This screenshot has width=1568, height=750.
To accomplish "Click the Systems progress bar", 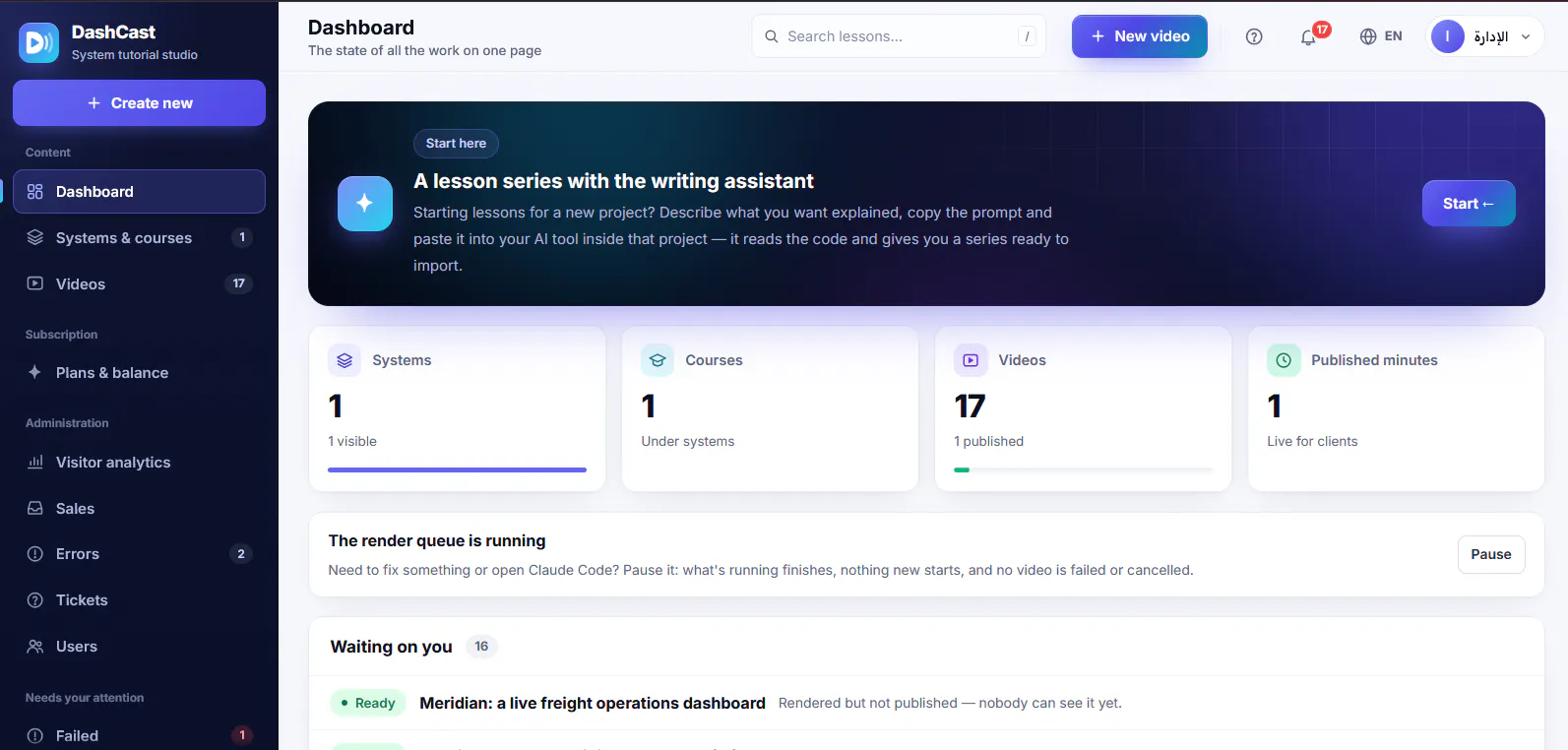I will pyautogui.click(x=457, y=469).
